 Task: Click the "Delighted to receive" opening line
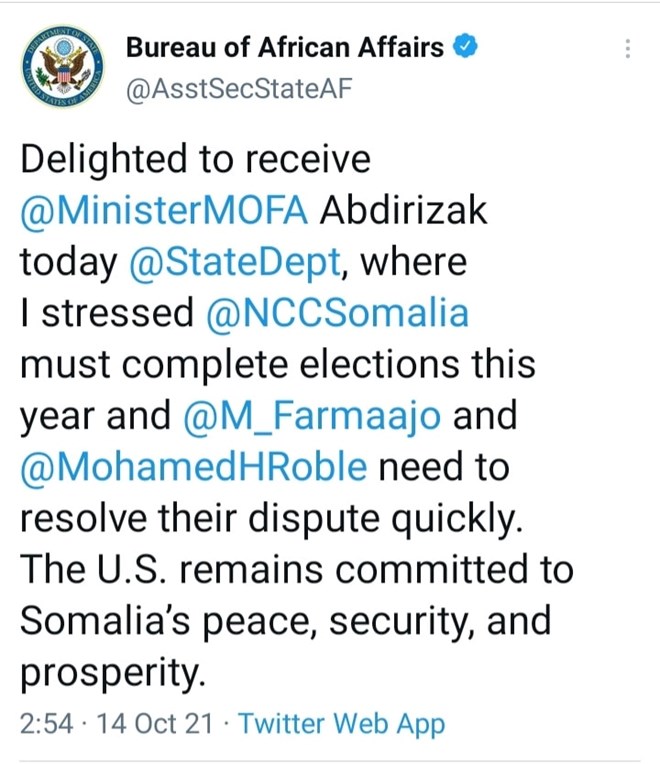pyautogui.click(x=195, y=160)
